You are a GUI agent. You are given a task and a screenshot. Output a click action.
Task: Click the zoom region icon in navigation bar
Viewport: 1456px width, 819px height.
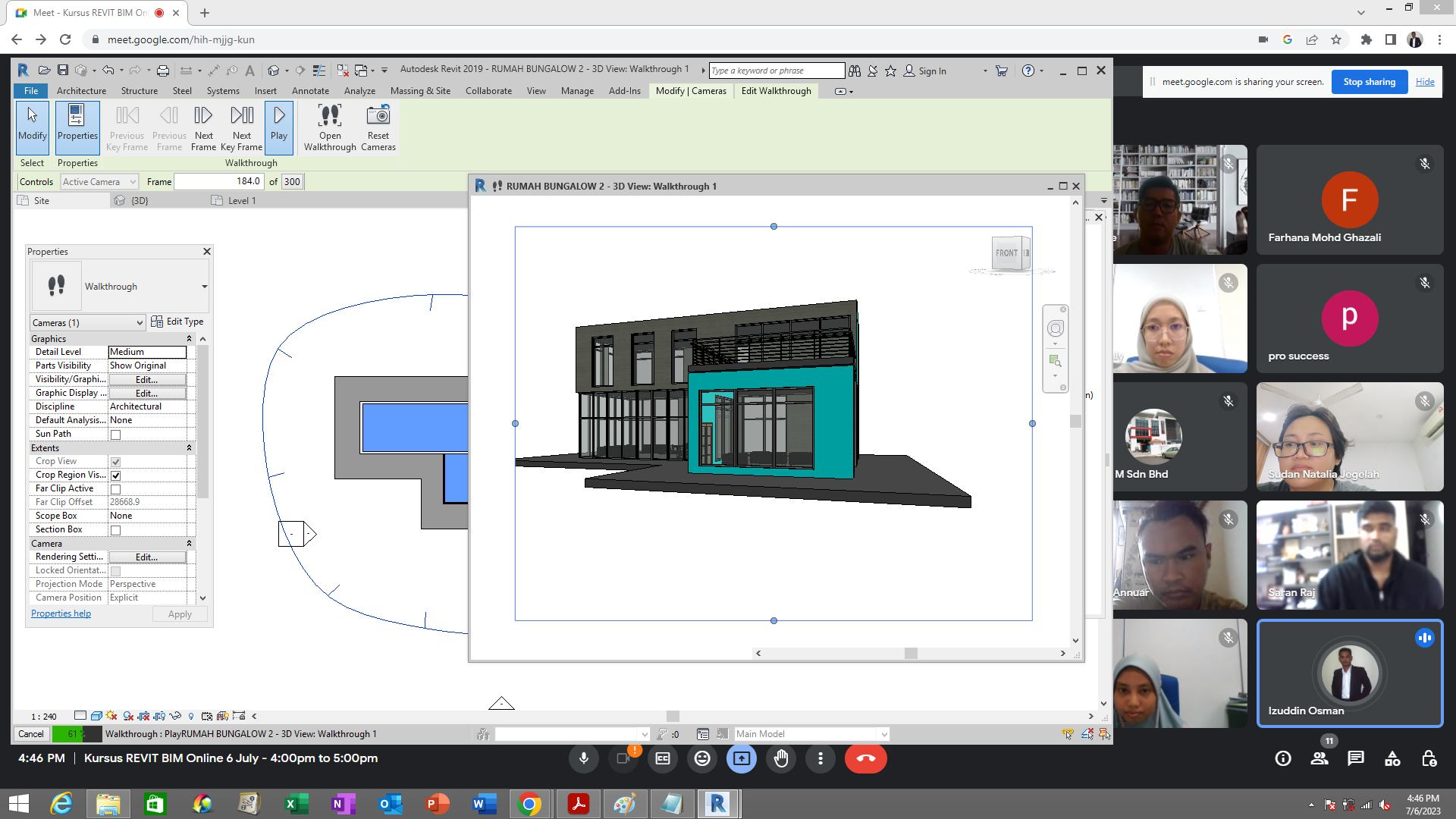[x=1055, y=361]
